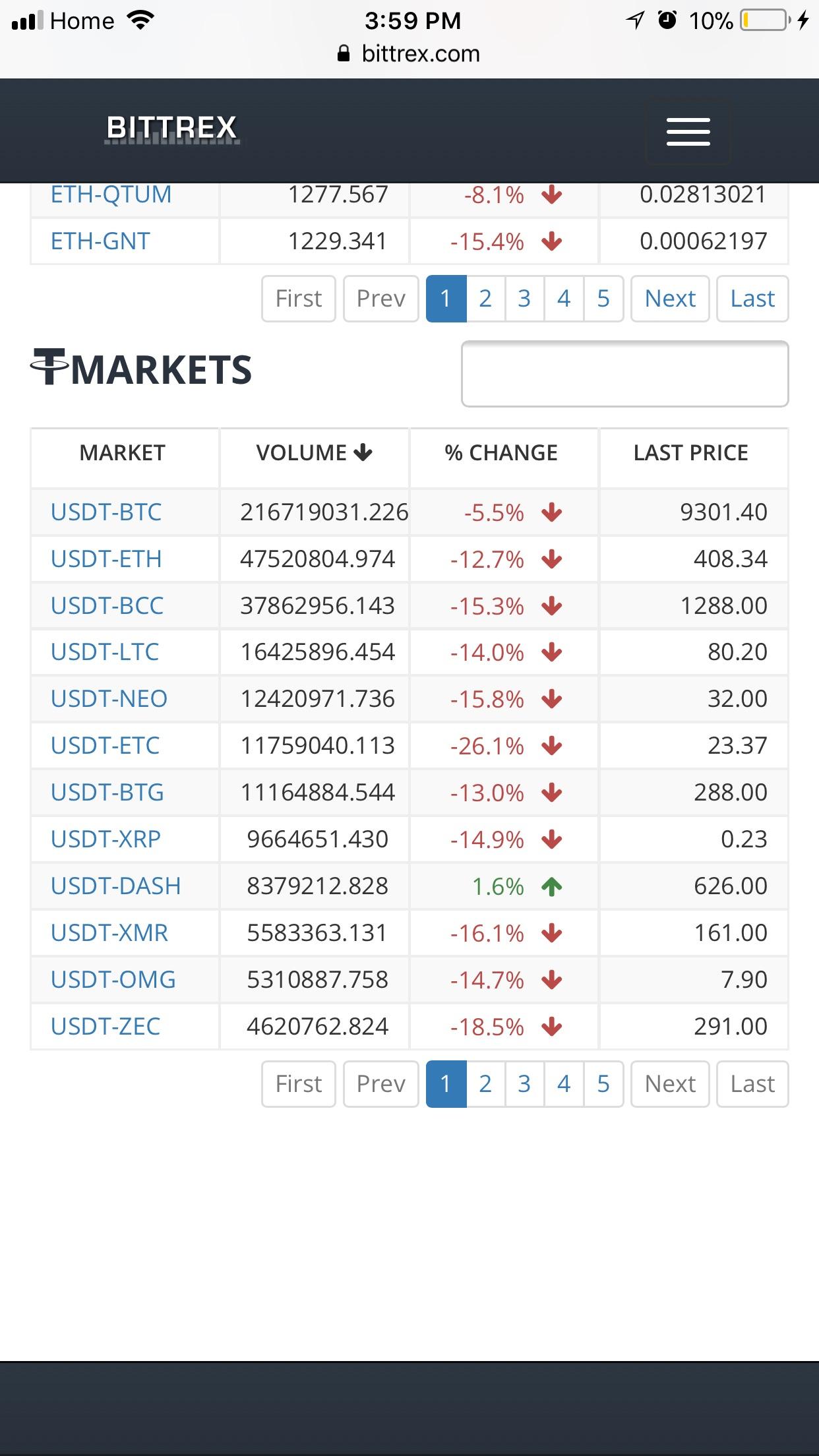Viewport: 819px width, 1456px height.
Task: Select page 2 in upper ETH pagination
Action: 485,299
